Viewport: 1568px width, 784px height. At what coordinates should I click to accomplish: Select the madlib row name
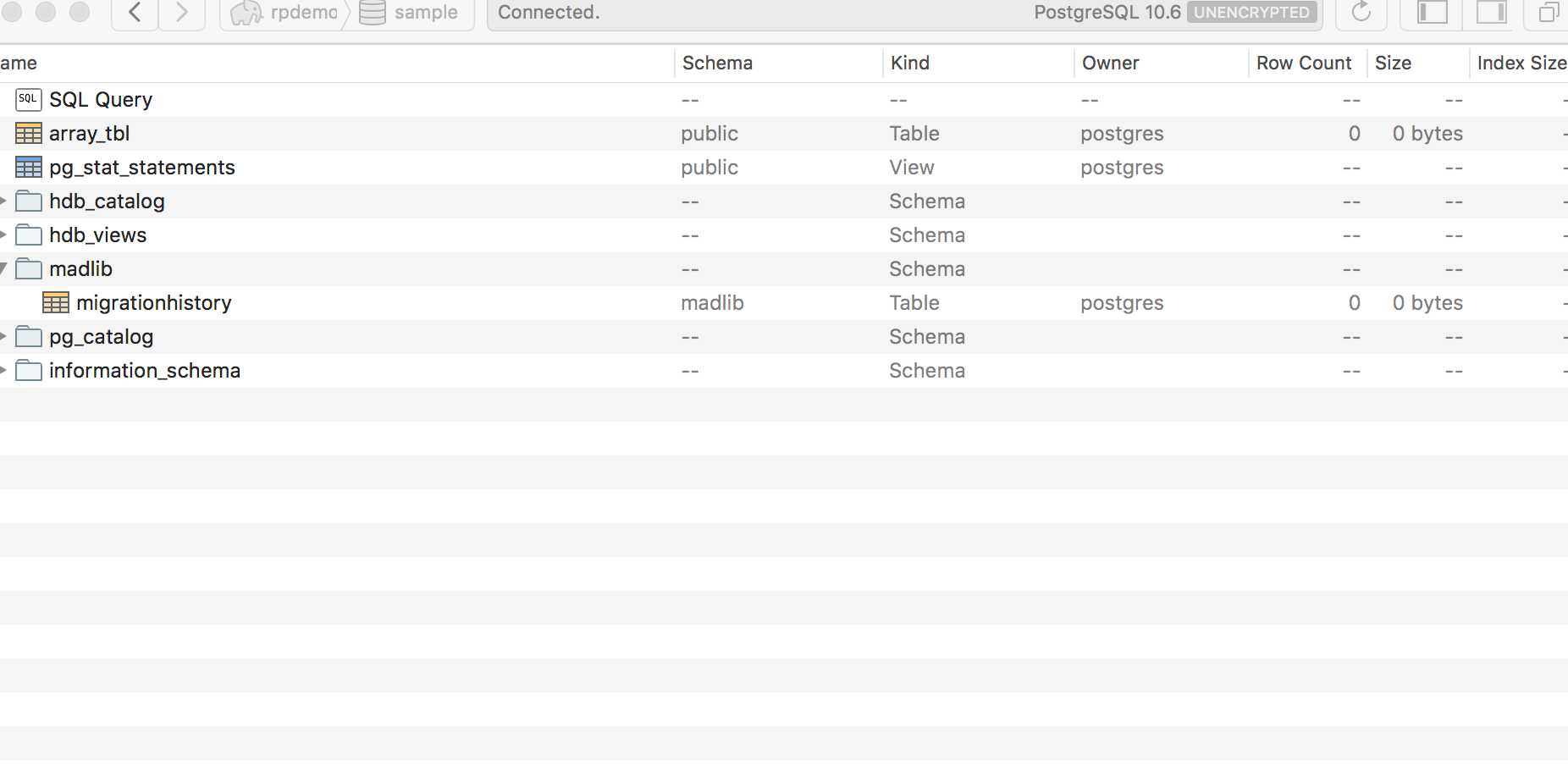pos(80,269)
